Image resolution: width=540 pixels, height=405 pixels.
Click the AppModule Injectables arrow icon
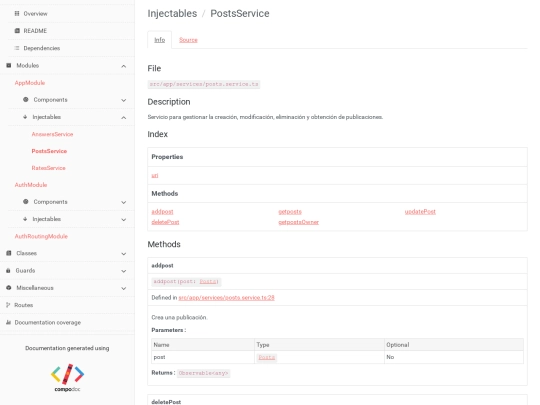click(25, 117)
